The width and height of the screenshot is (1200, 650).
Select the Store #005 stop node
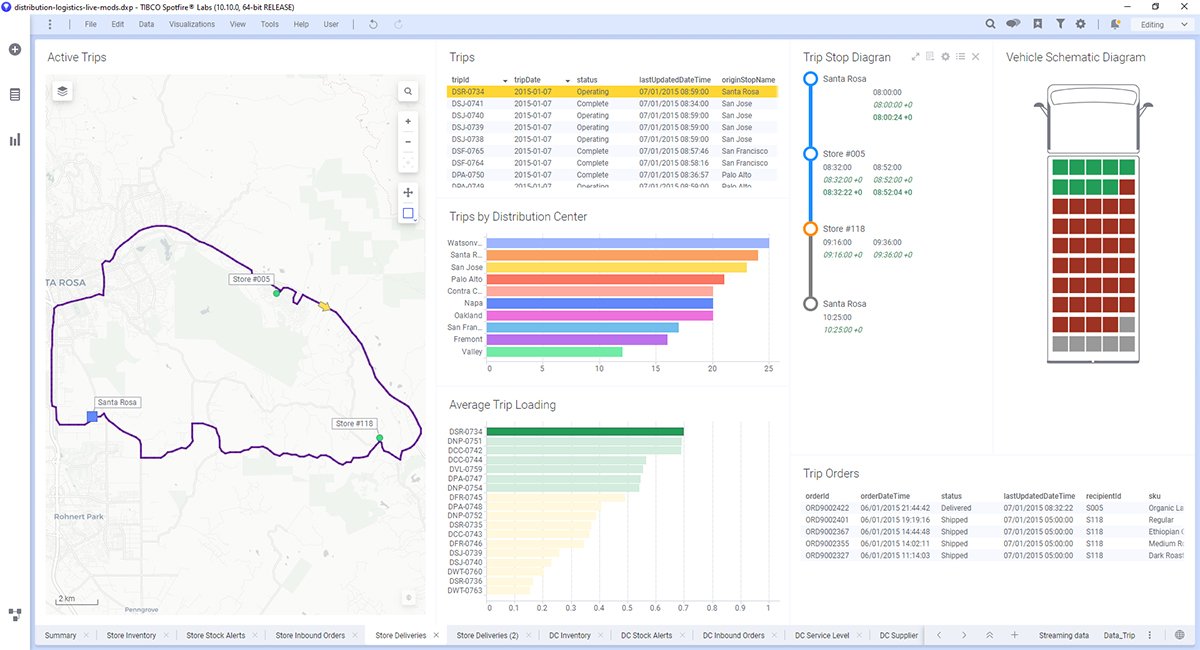click(810, 154)
